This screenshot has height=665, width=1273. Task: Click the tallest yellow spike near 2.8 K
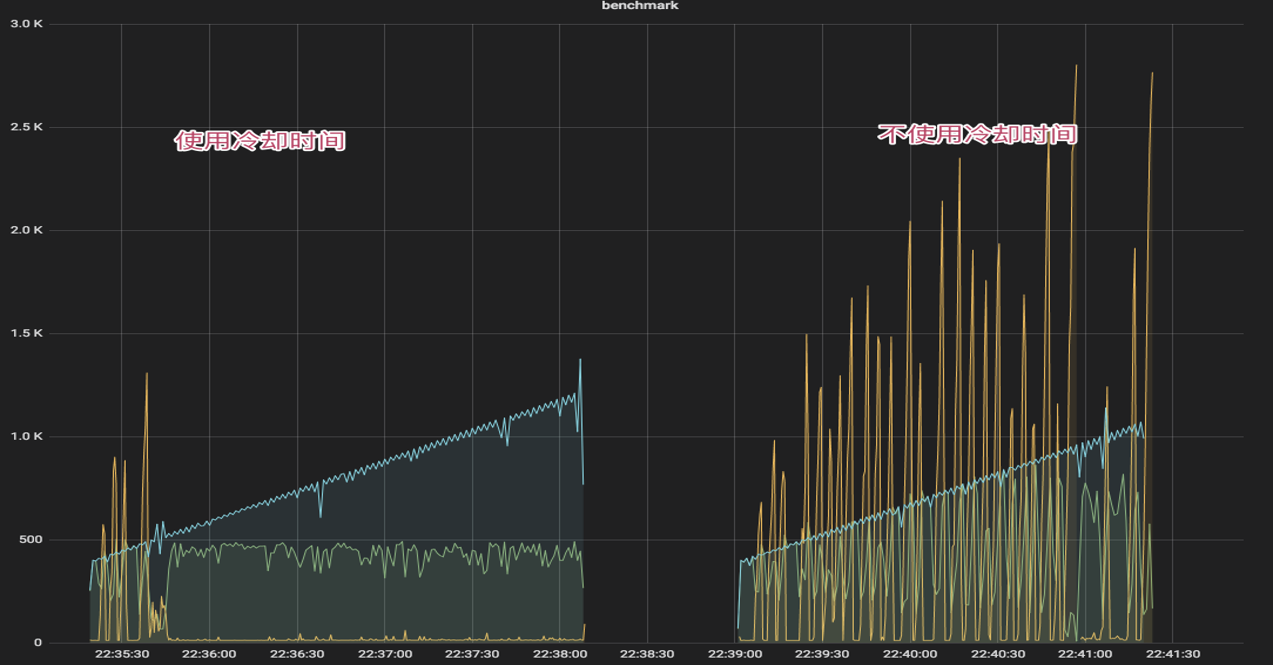click(x=1076, y=66)
